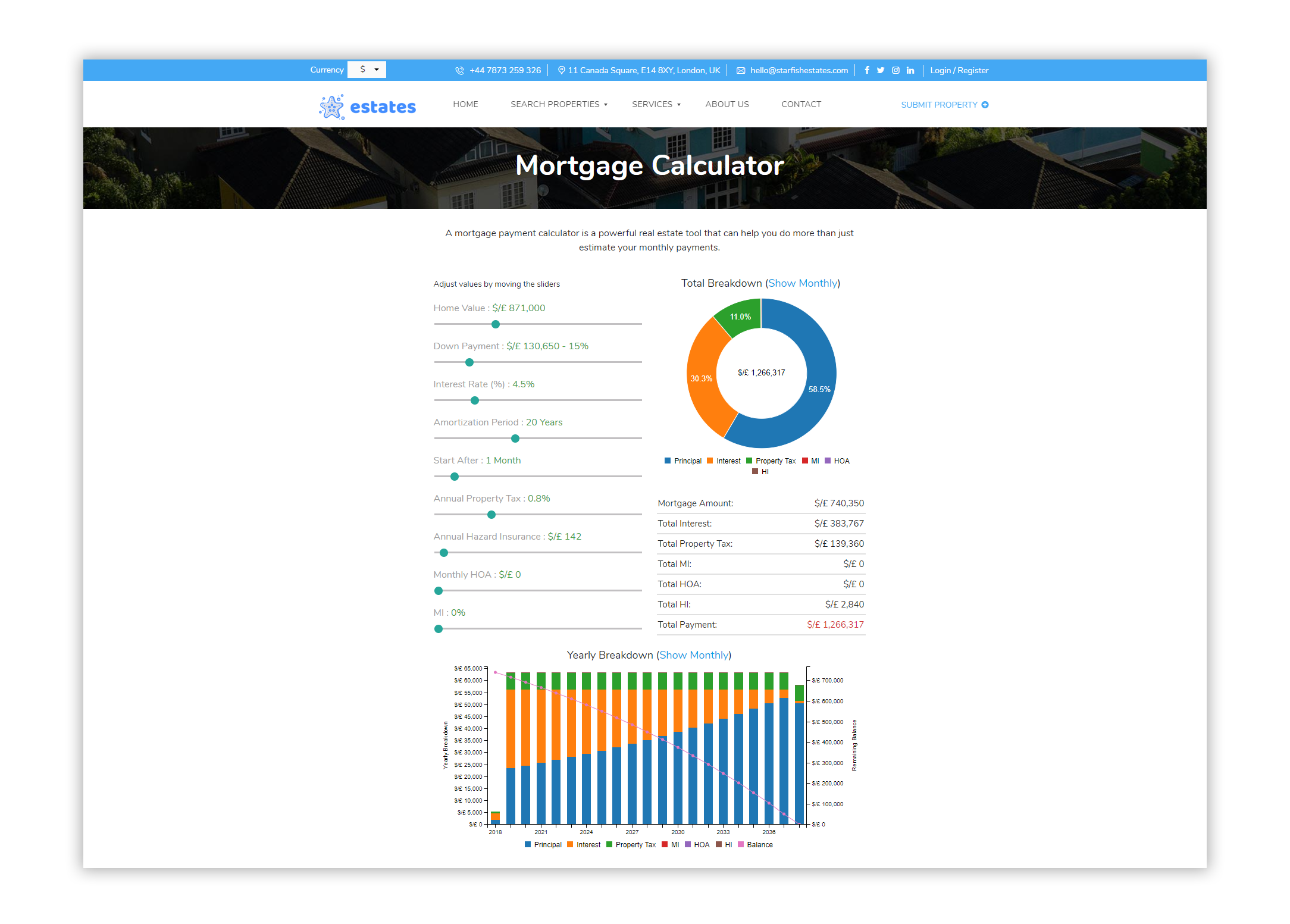Image resolution: width=1290 pixels, height=924 pixels.
Task: Open the SERVICES dropdown
Action: coord(656,104)
